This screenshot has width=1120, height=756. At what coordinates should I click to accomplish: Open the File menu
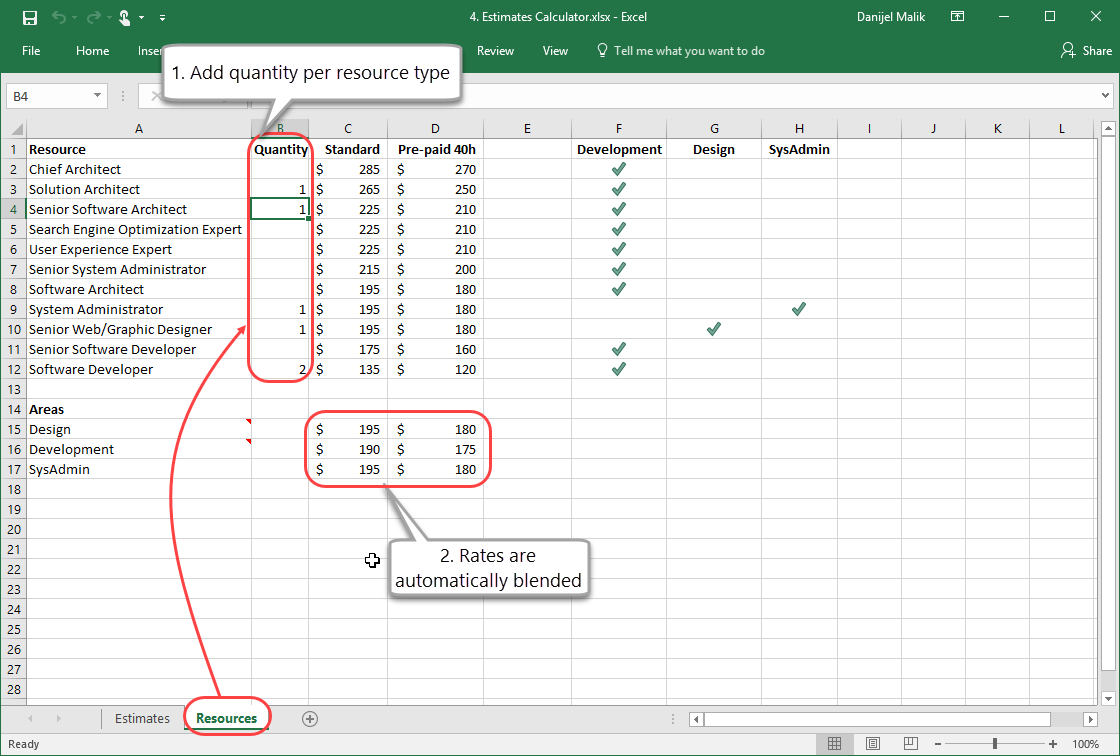coord(31,51)
